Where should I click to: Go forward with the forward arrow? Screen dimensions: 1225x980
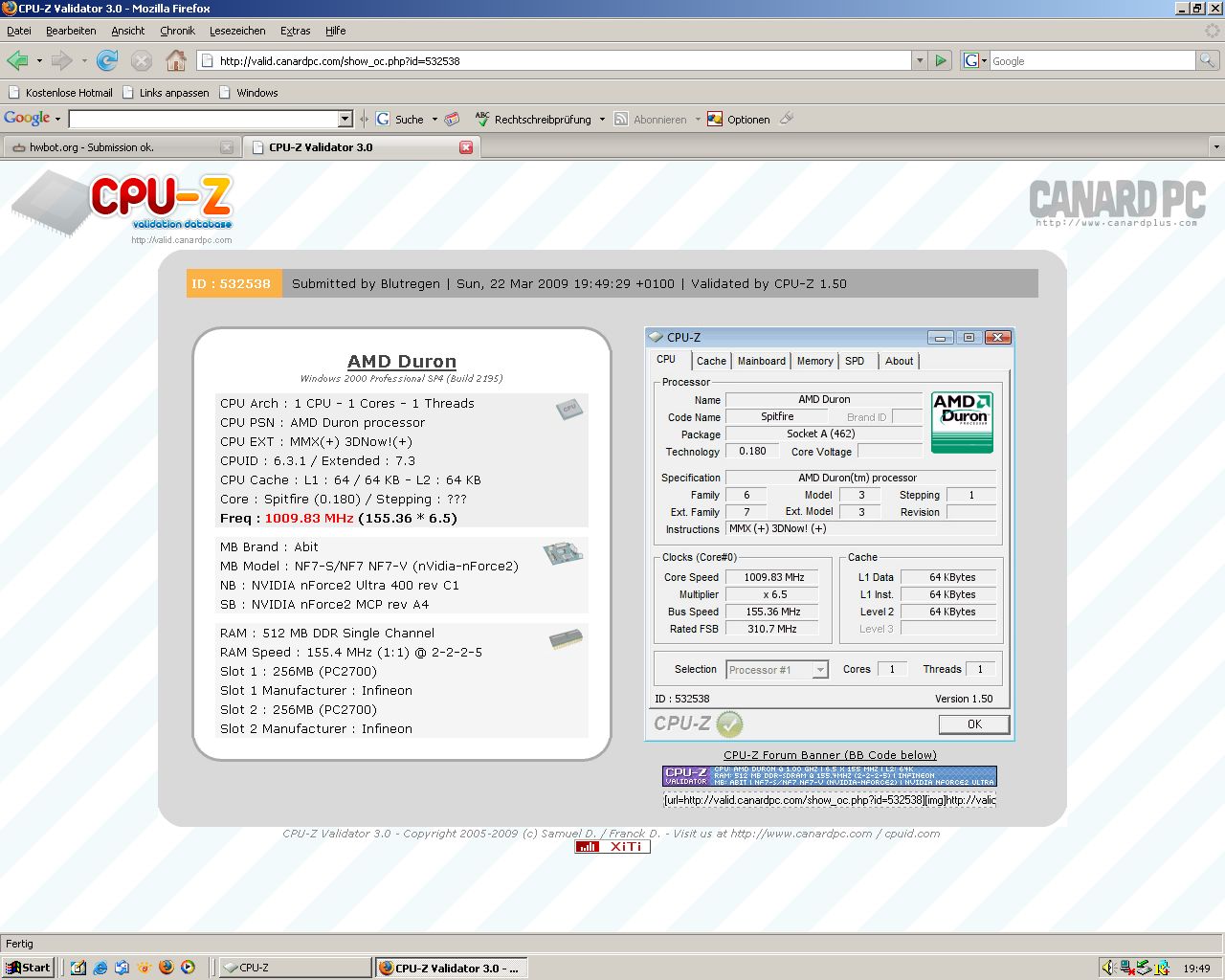point(61,60)
